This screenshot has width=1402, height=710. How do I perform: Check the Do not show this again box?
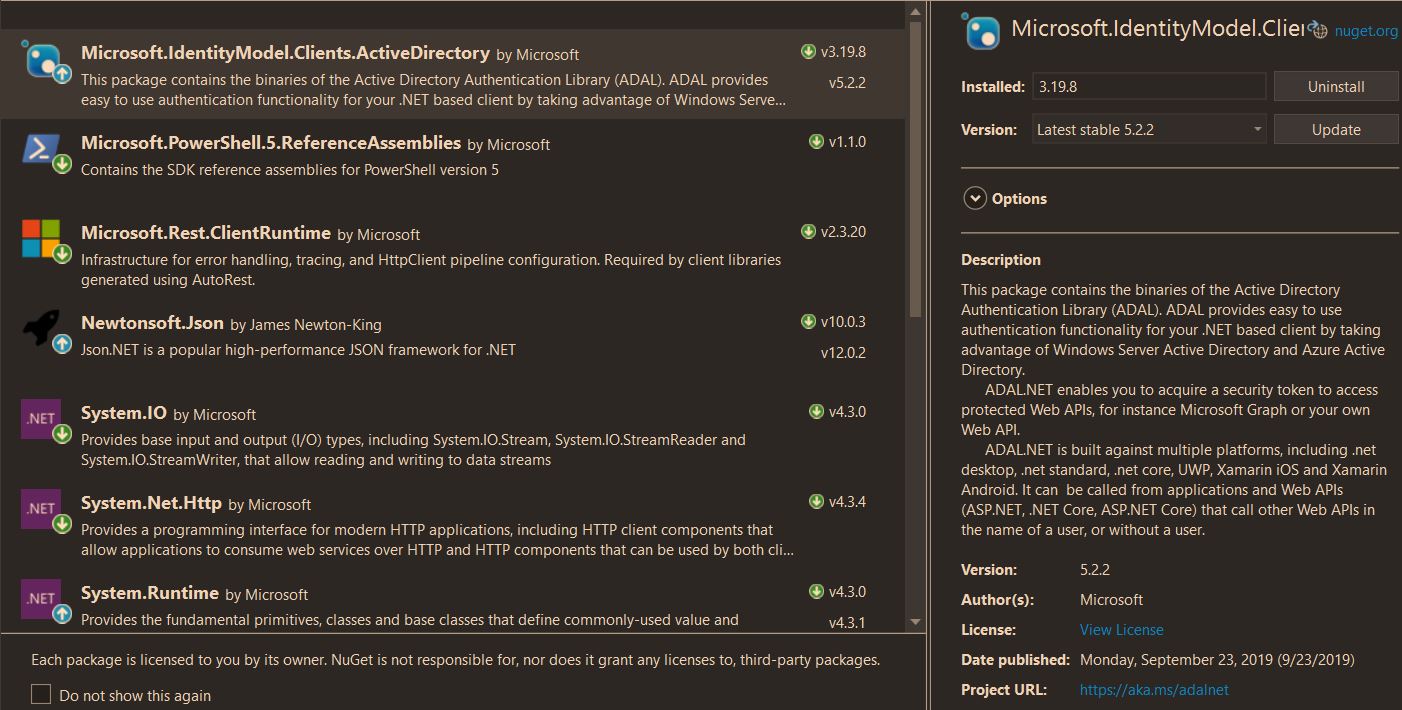coord(41,695)
